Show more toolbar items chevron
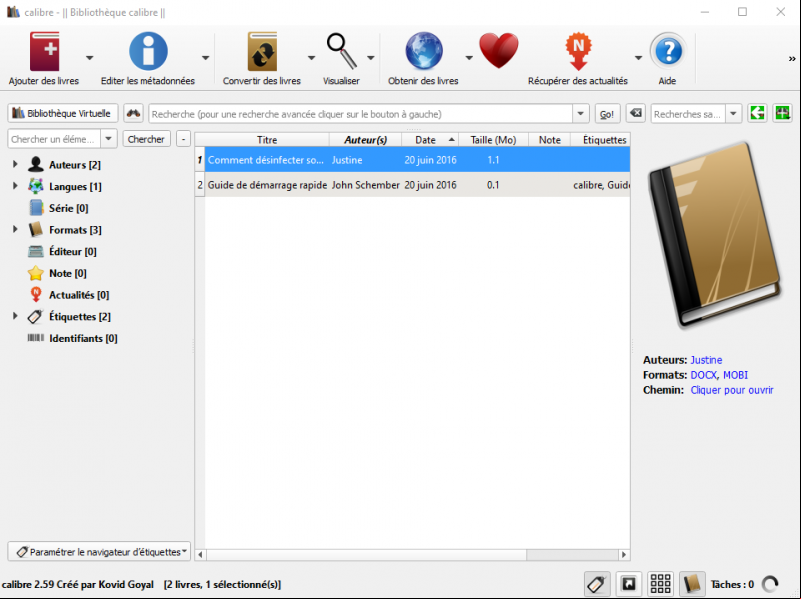Screen dimensions: 801x599 (x=792, y=59)
